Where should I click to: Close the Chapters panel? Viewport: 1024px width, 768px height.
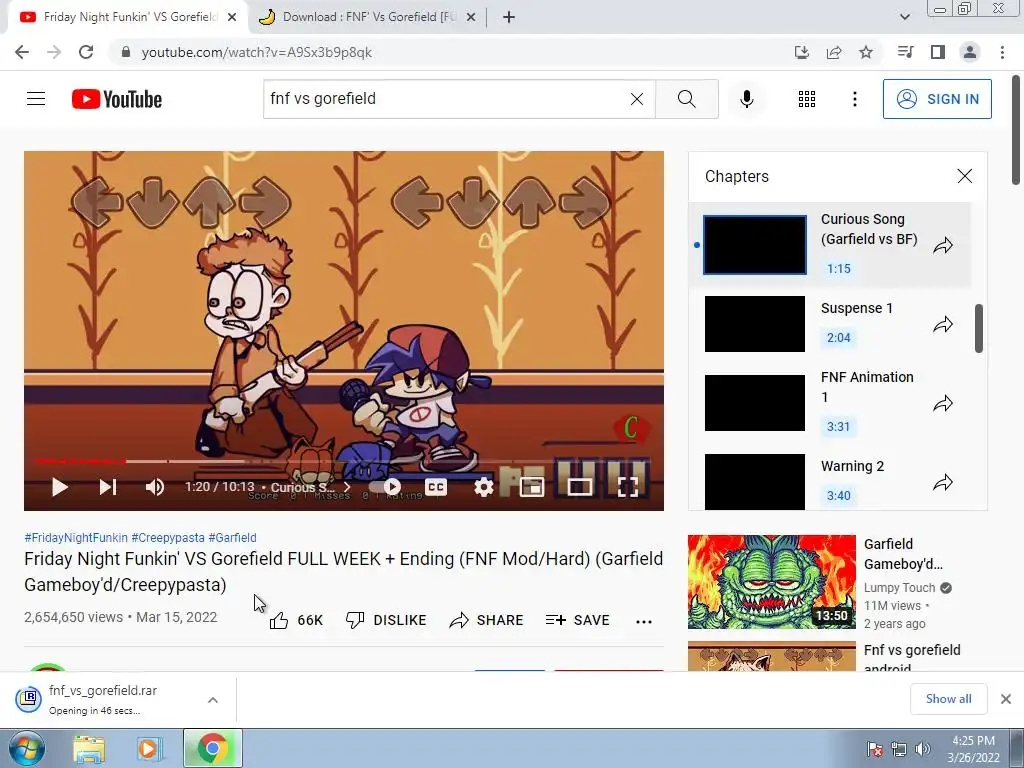pos(965,176)
